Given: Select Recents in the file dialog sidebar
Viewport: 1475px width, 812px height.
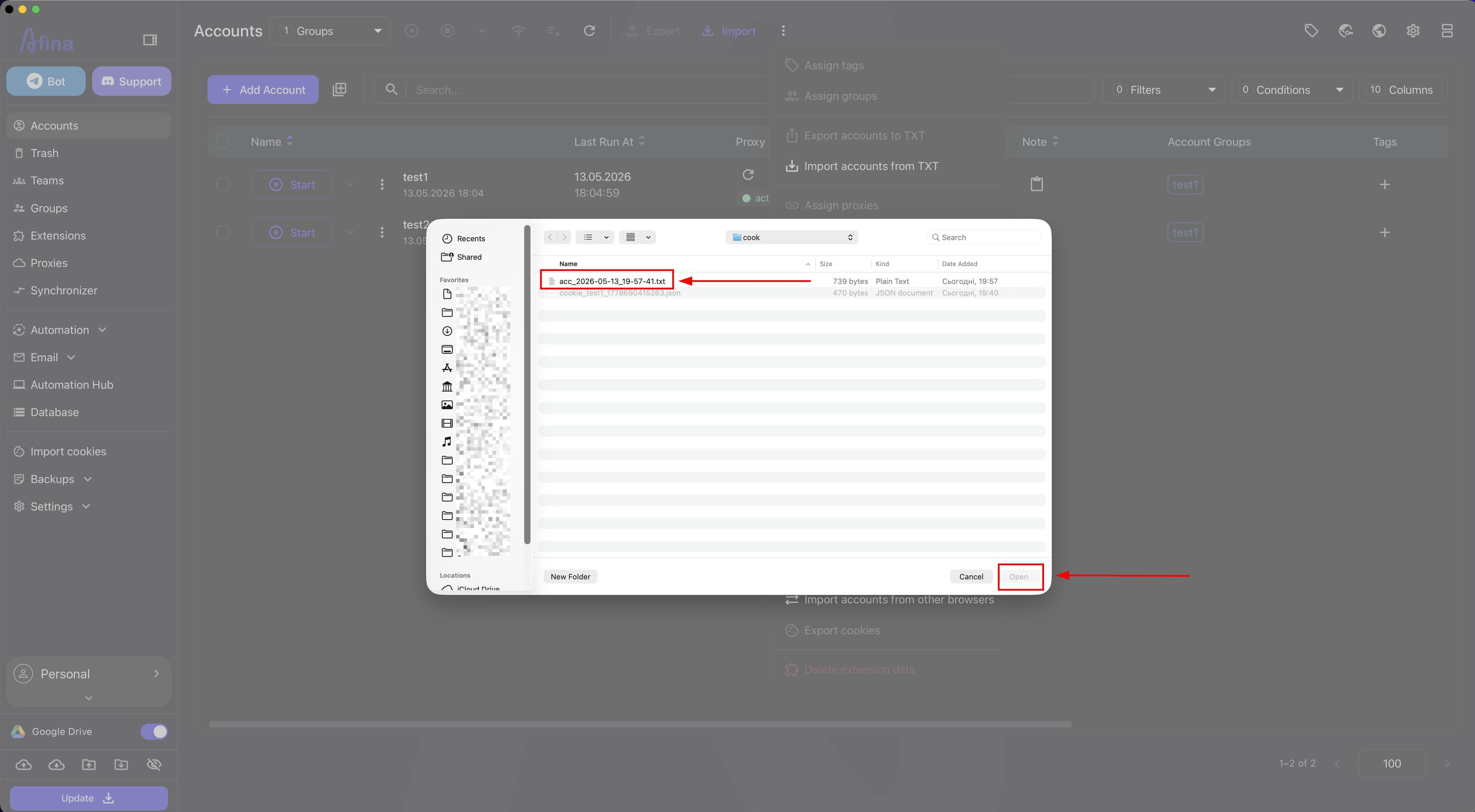Looking at the screenshot, I should pyautogui.click(x=471, y=239).
